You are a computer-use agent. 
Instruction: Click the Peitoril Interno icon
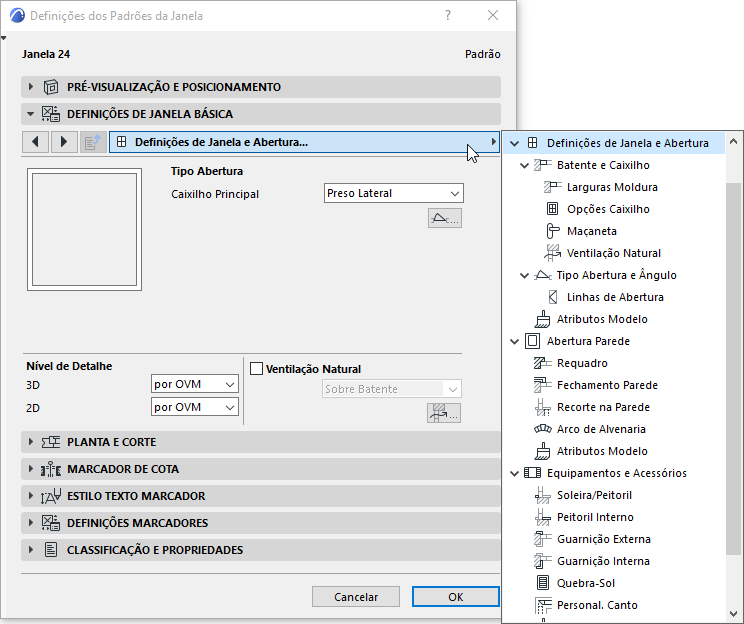coord(542,517)
